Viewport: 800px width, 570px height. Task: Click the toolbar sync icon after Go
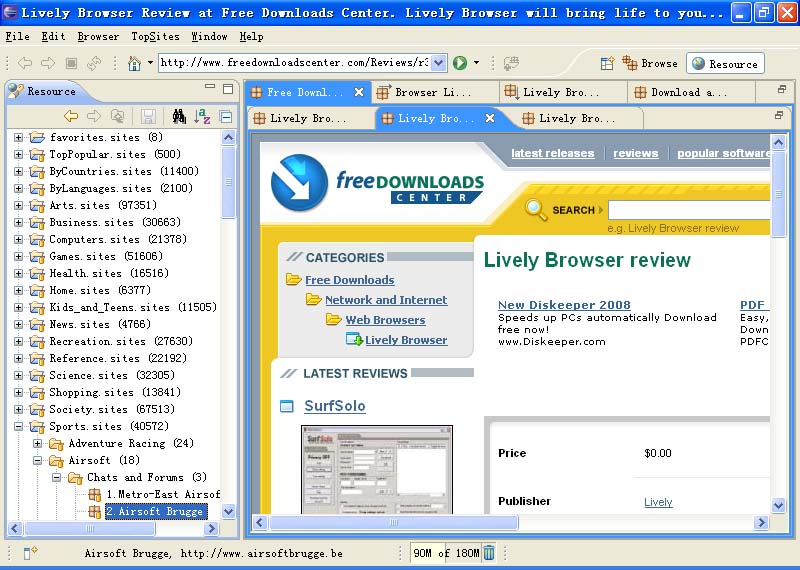pos(511,63)
